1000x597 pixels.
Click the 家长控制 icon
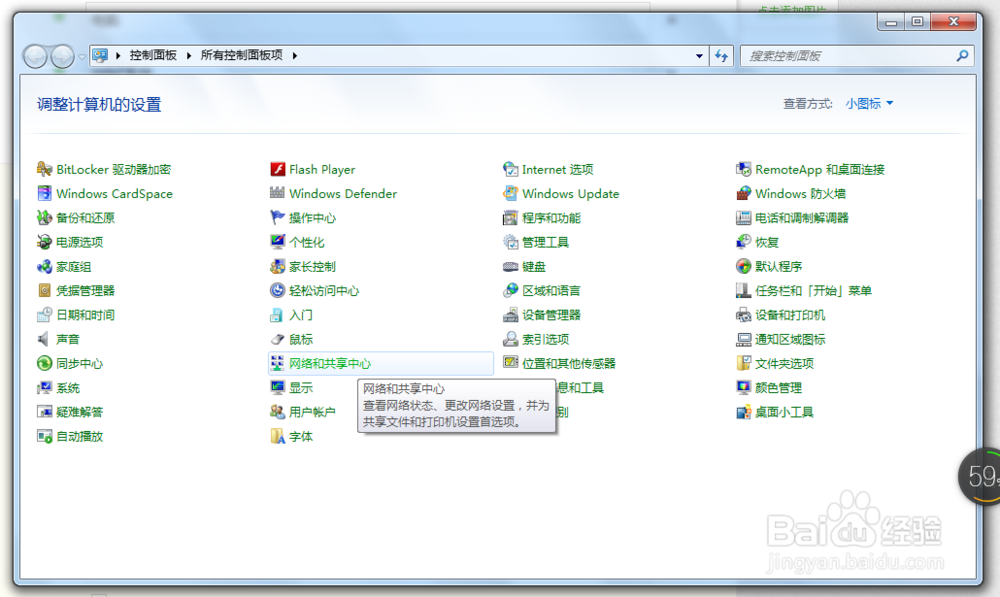point(277,266)
